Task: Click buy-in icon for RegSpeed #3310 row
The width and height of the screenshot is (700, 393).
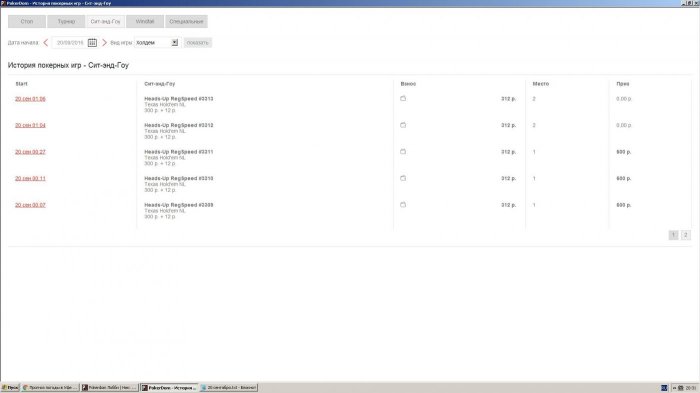Action: 403,178
